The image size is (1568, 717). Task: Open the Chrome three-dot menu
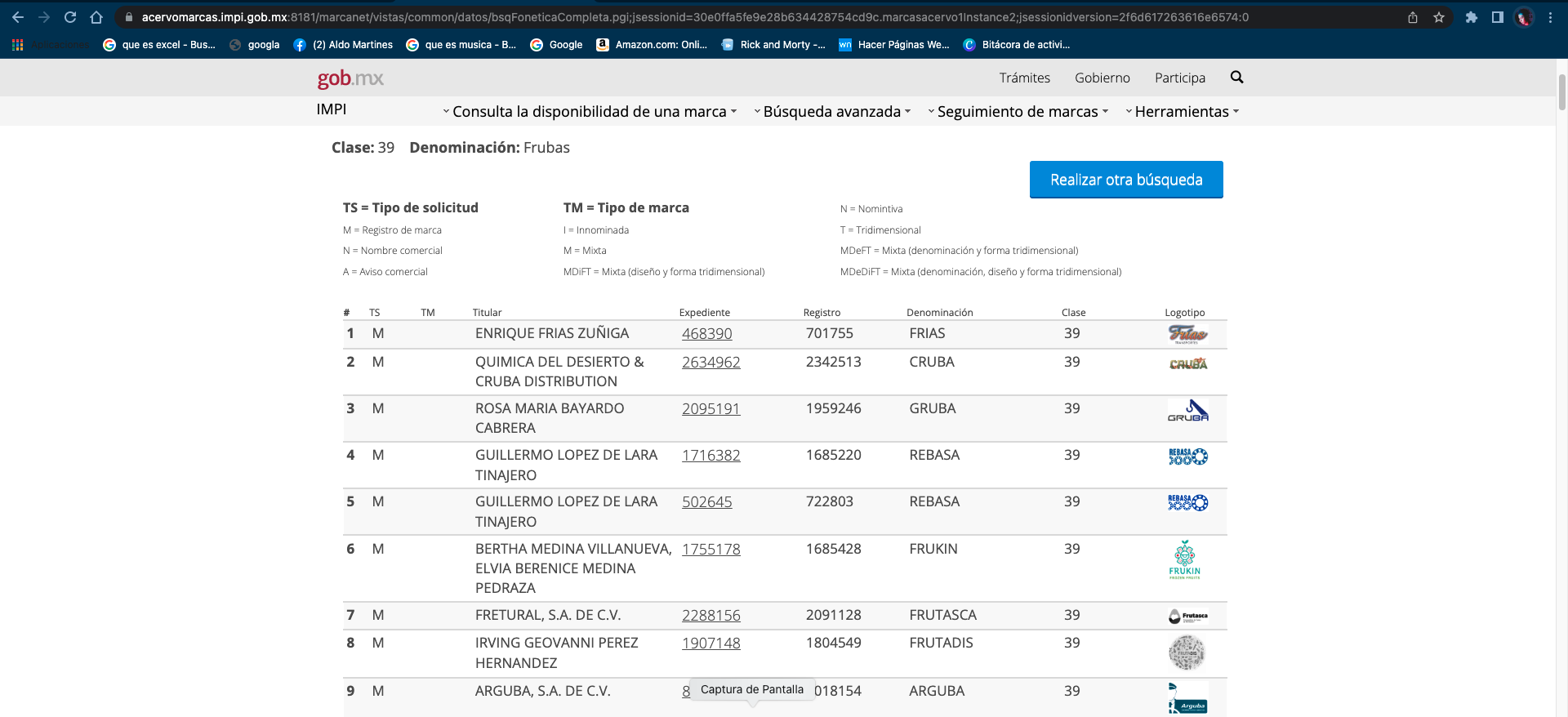(1550, 17)
